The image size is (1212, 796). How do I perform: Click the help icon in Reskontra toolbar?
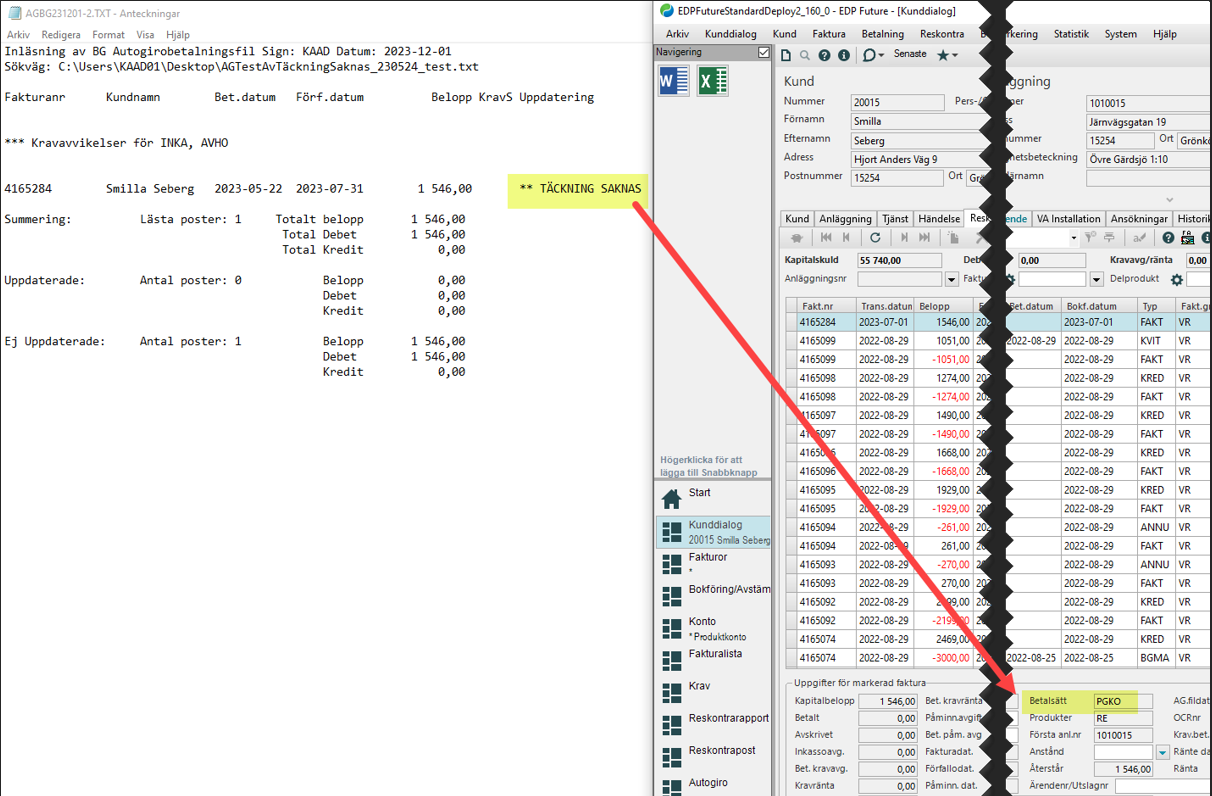[1167, 238]
